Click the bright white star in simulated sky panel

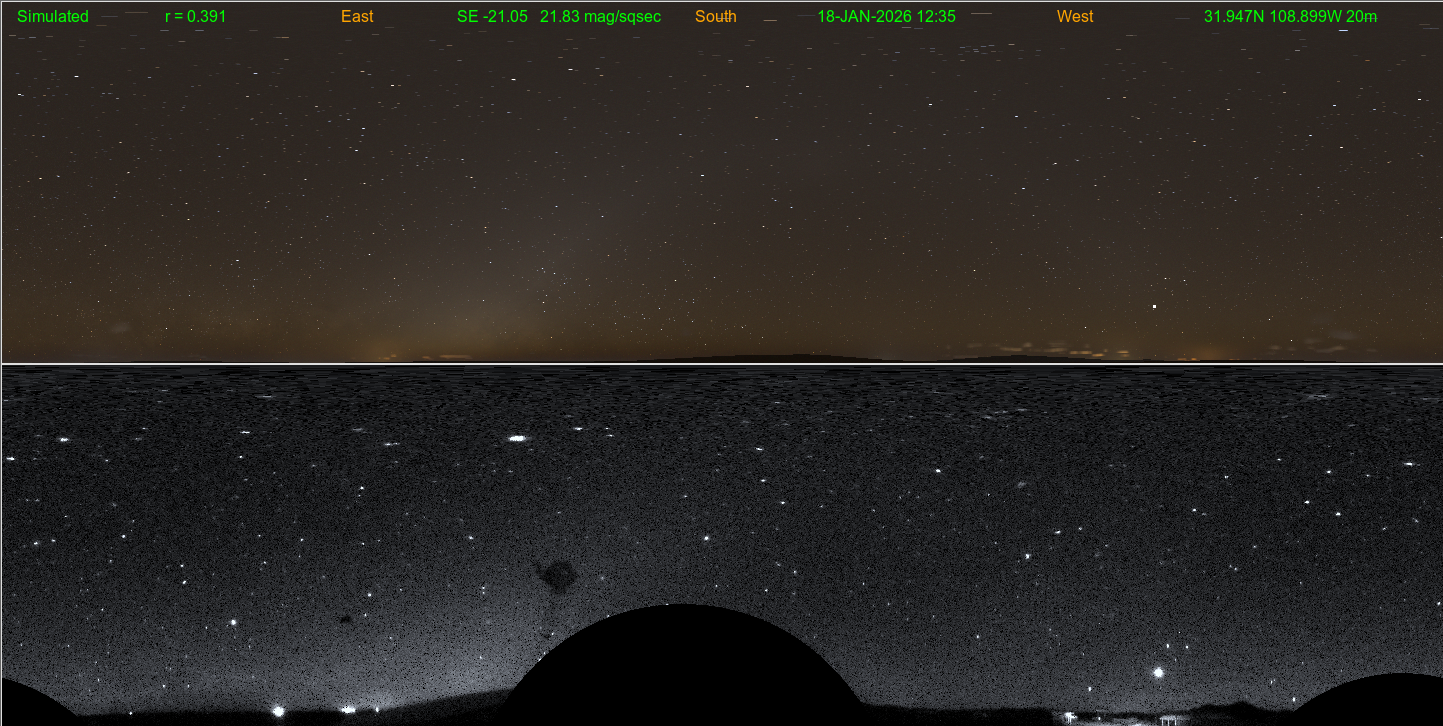1154,307
